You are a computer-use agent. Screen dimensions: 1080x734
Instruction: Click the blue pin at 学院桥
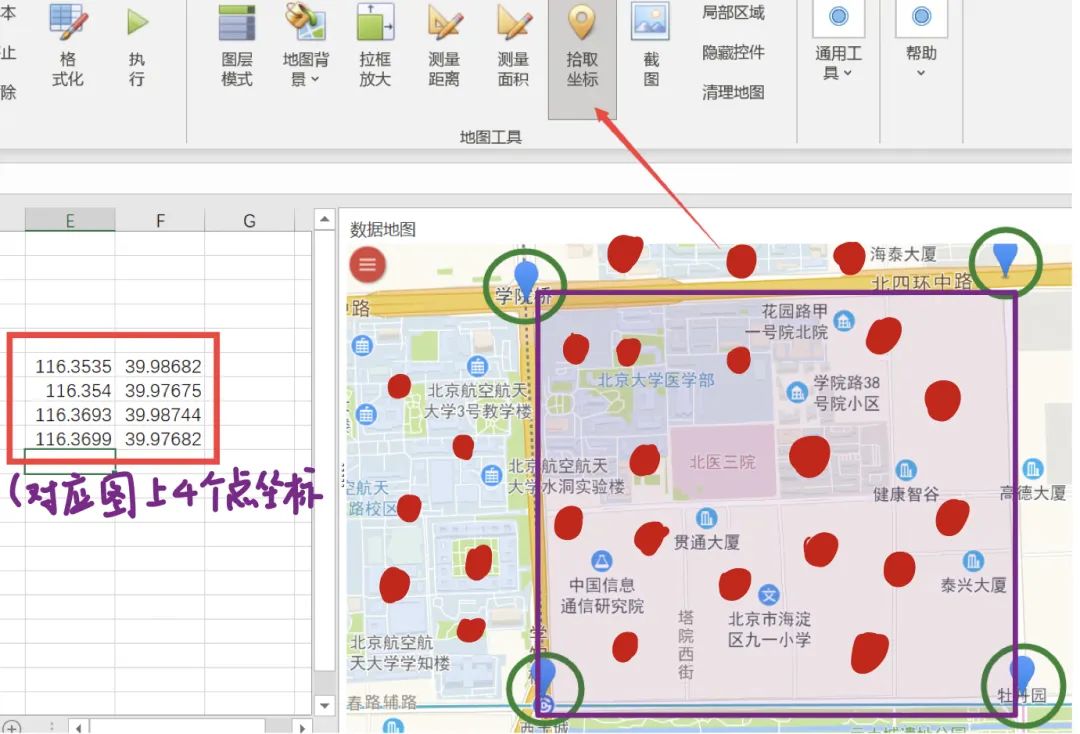pos(526,280)
